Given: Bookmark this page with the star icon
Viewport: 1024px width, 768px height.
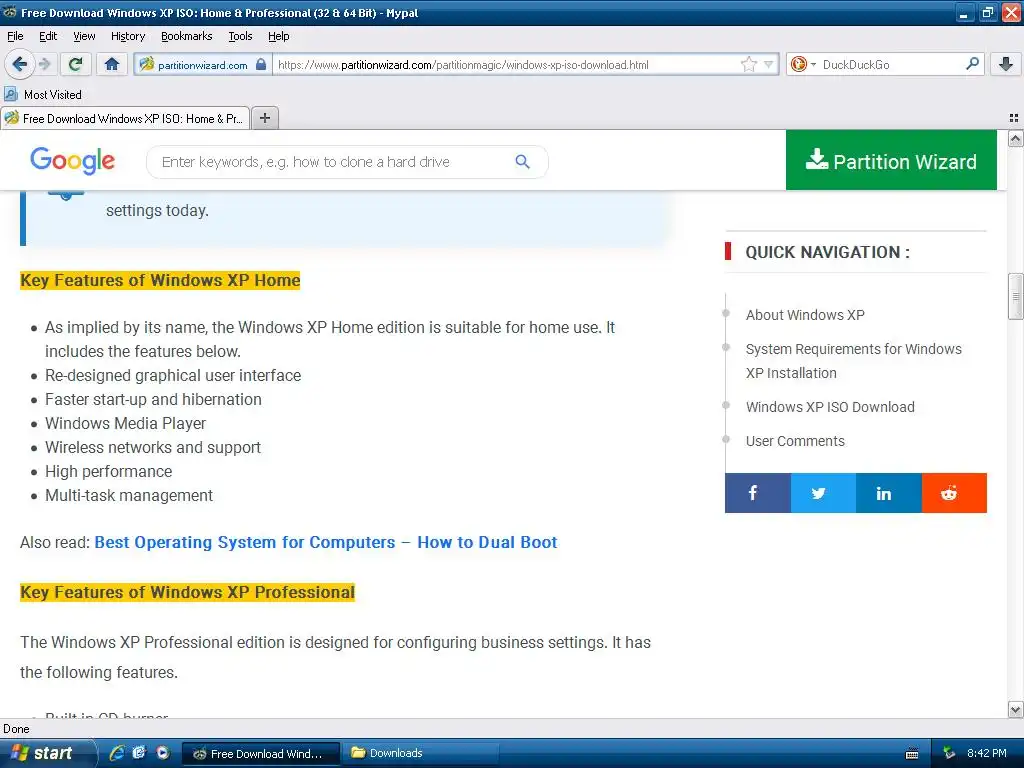Looking at the screenshot, I should click(748, 64).
